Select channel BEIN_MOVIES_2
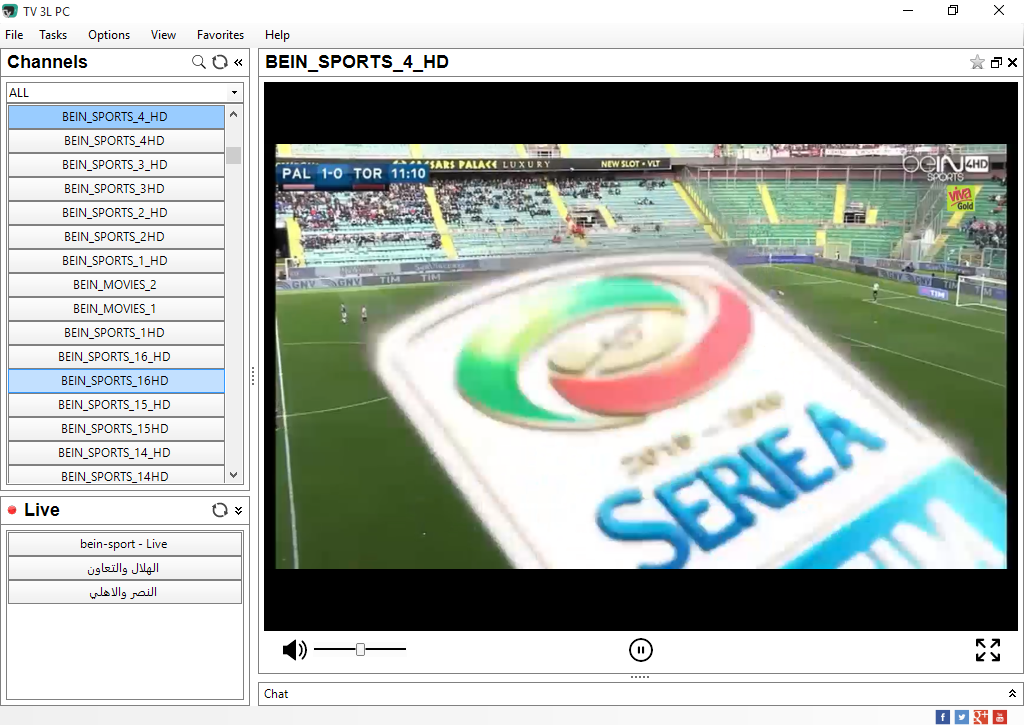Viewport: 1024px width, 725px height. 116,285
